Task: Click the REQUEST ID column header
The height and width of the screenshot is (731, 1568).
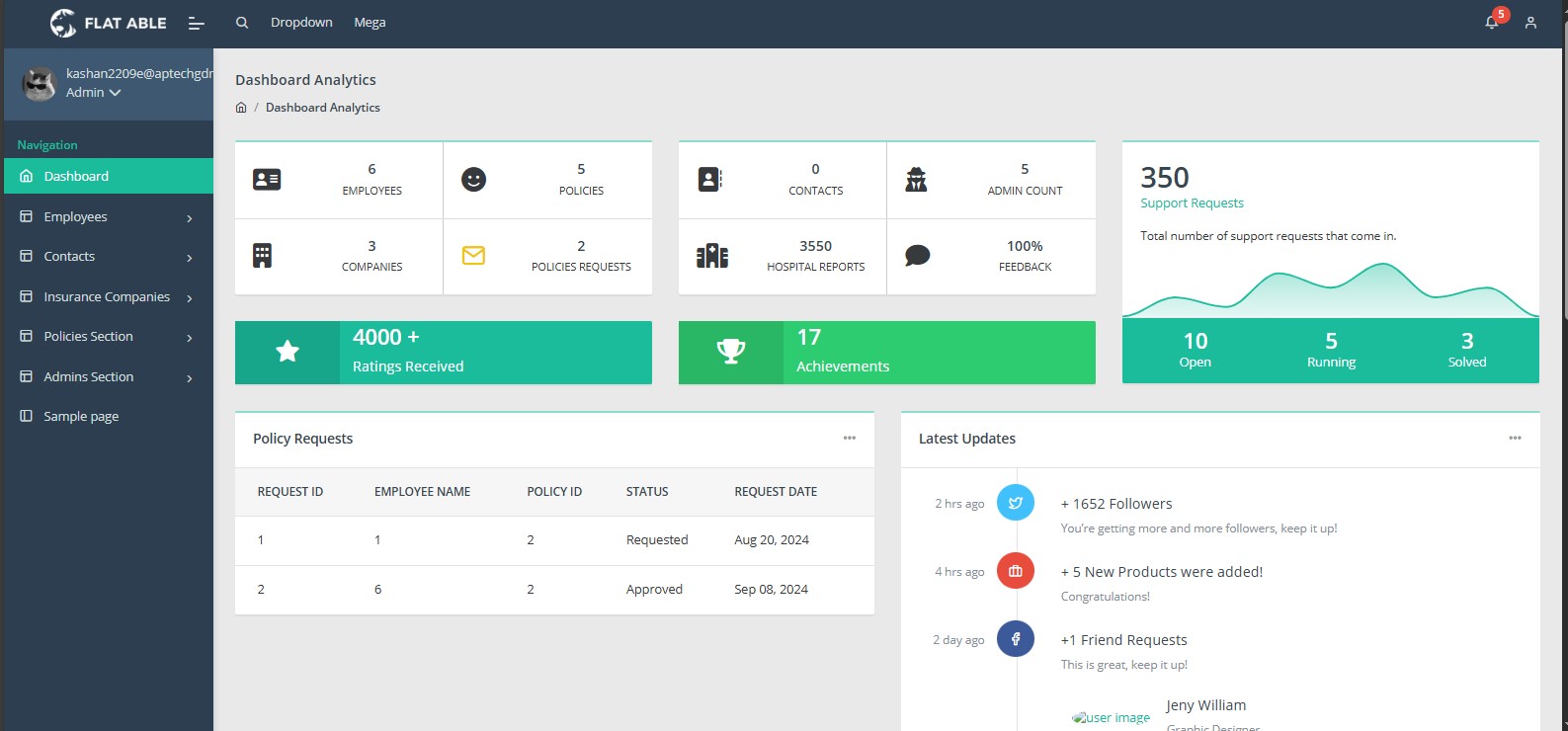Action: pos(290,491)
